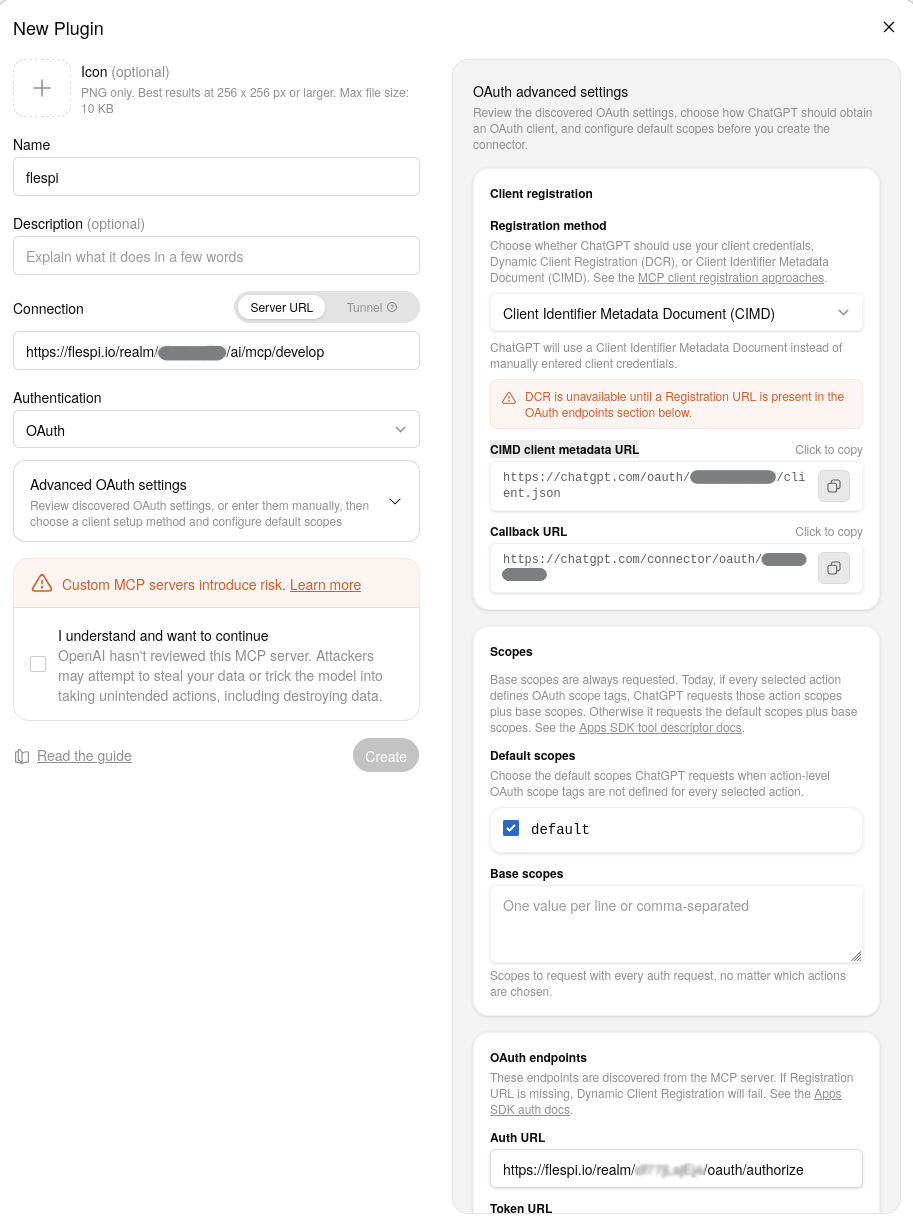Copy the Callback URL with copy icon
The width and height of the screenshot is (913, 1223).
(833, 568)
